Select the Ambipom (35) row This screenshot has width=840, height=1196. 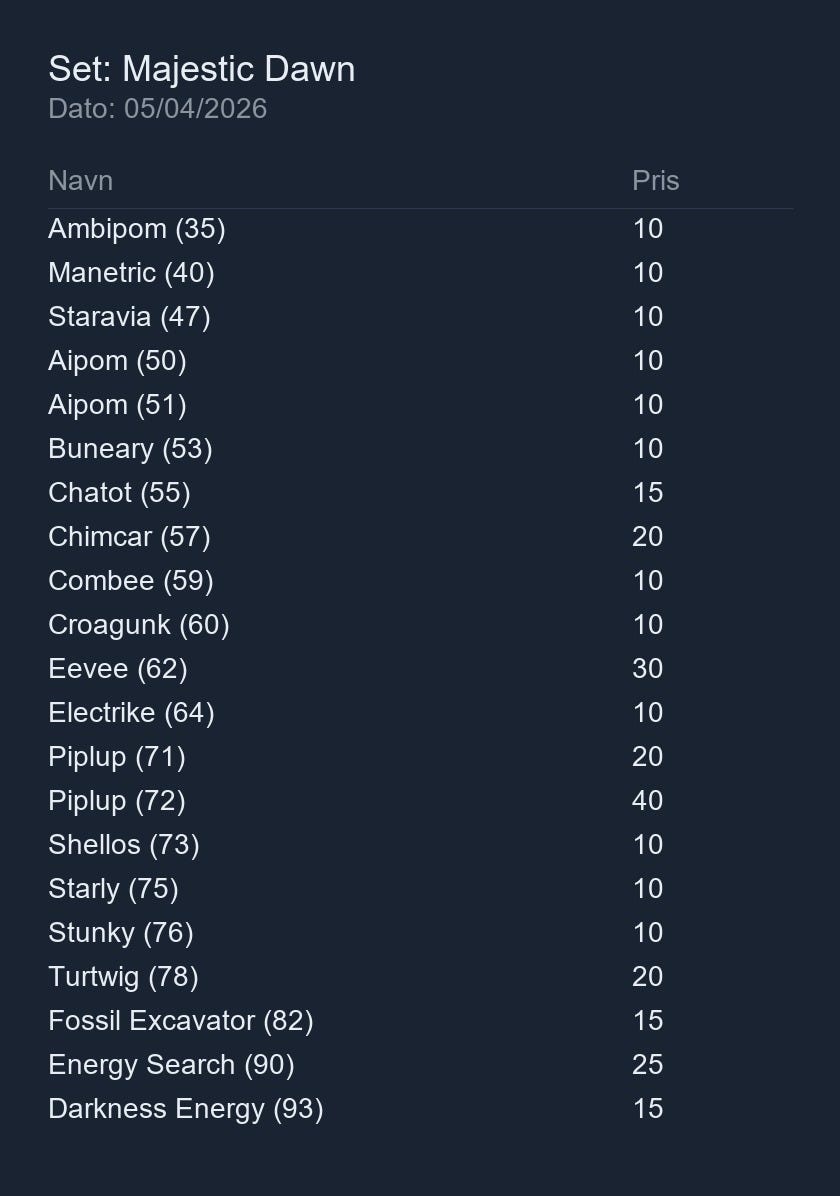click(x=420, y=229)
